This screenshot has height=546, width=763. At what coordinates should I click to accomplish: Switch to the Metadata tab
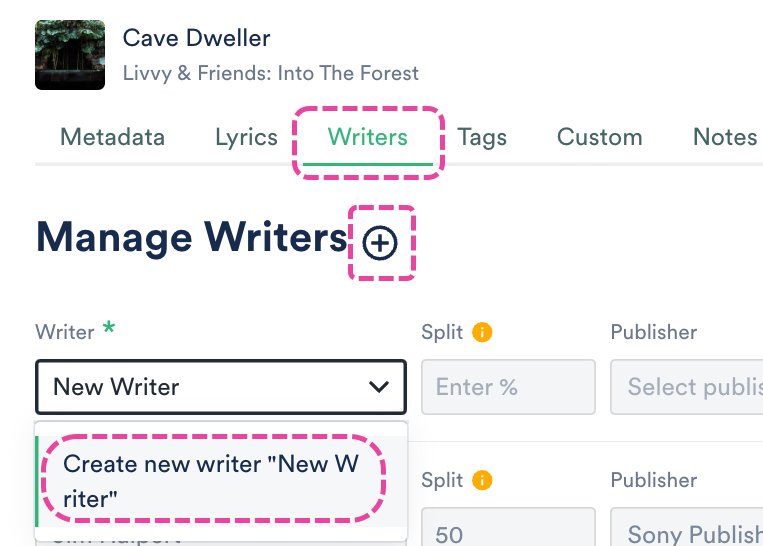tap(113, 137)
